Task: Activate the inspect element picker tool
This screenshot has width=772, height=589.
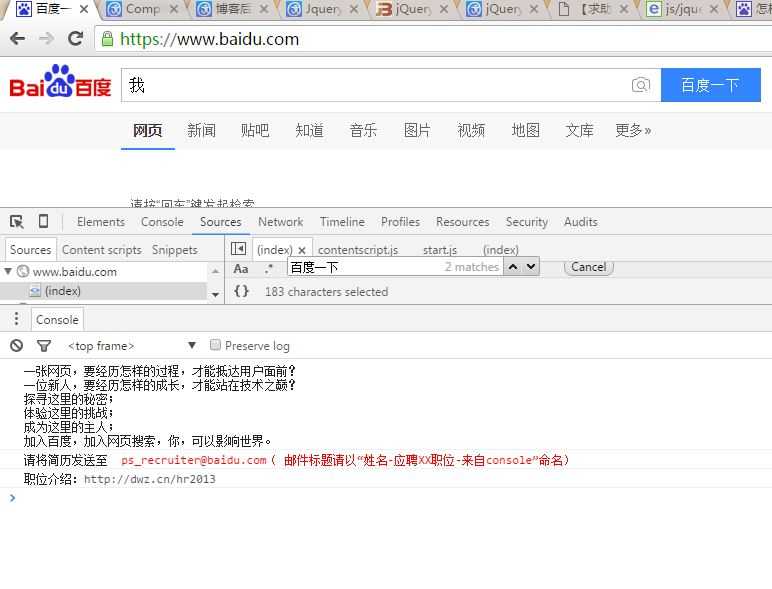Action: click(17, 222)
